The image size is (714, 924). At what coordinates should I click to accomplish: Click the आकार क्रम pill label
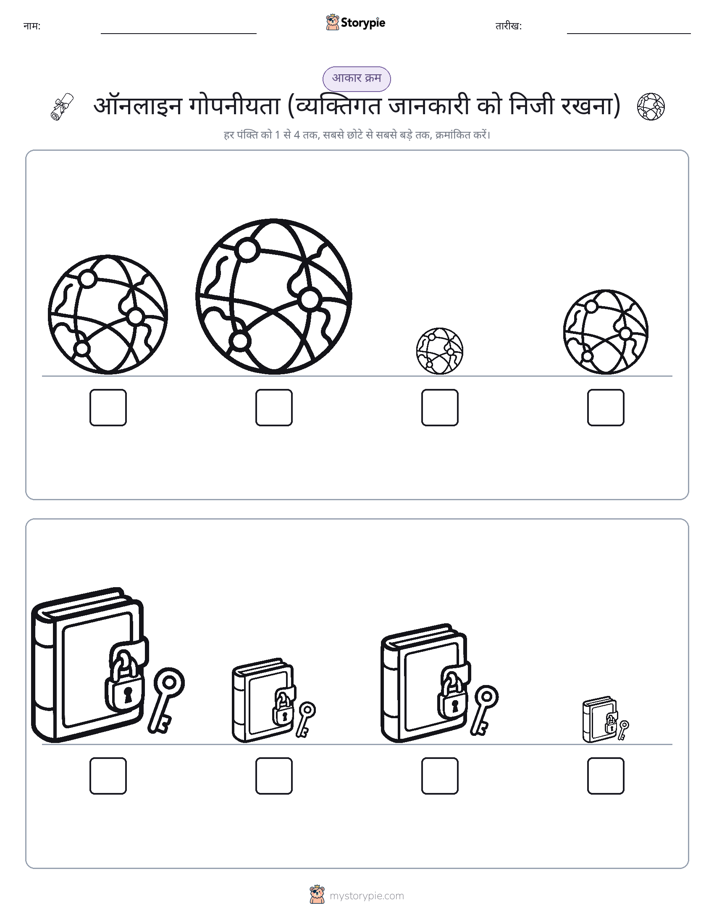pos(356,78)
